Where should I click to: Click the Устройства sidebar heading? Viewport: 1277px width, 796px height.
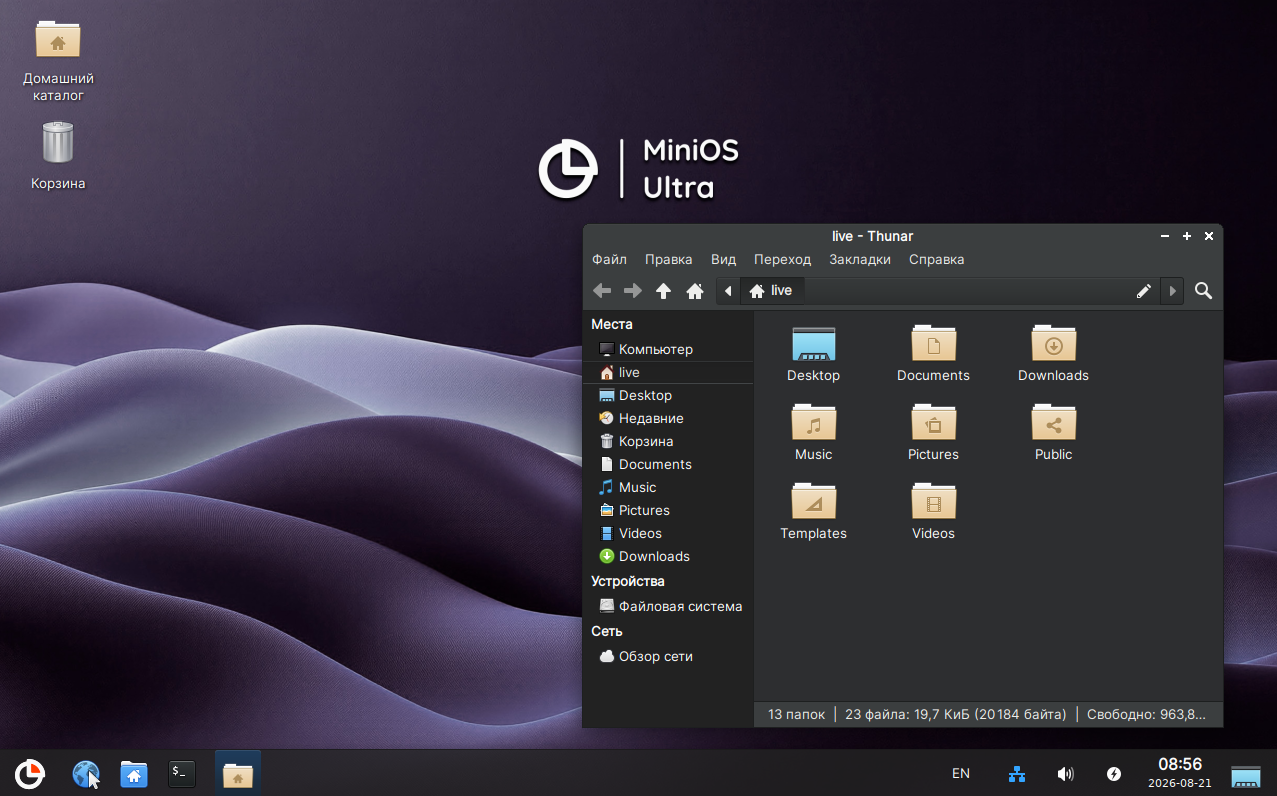click(628, 581)
